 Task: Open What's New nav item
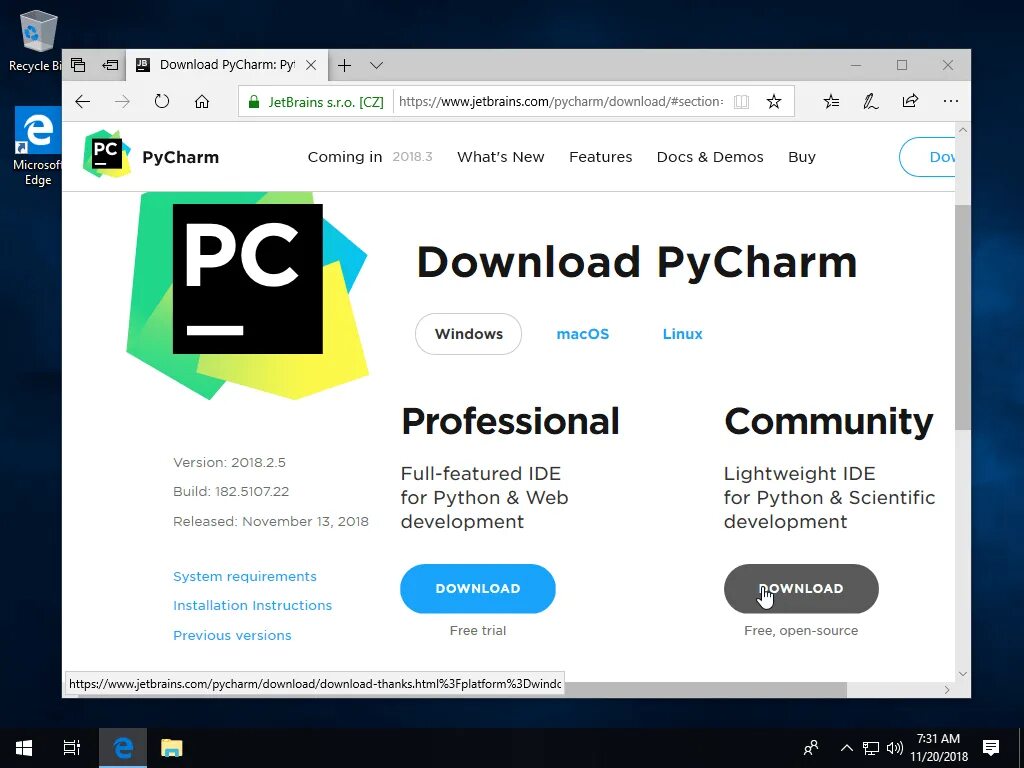coord(500,157)
